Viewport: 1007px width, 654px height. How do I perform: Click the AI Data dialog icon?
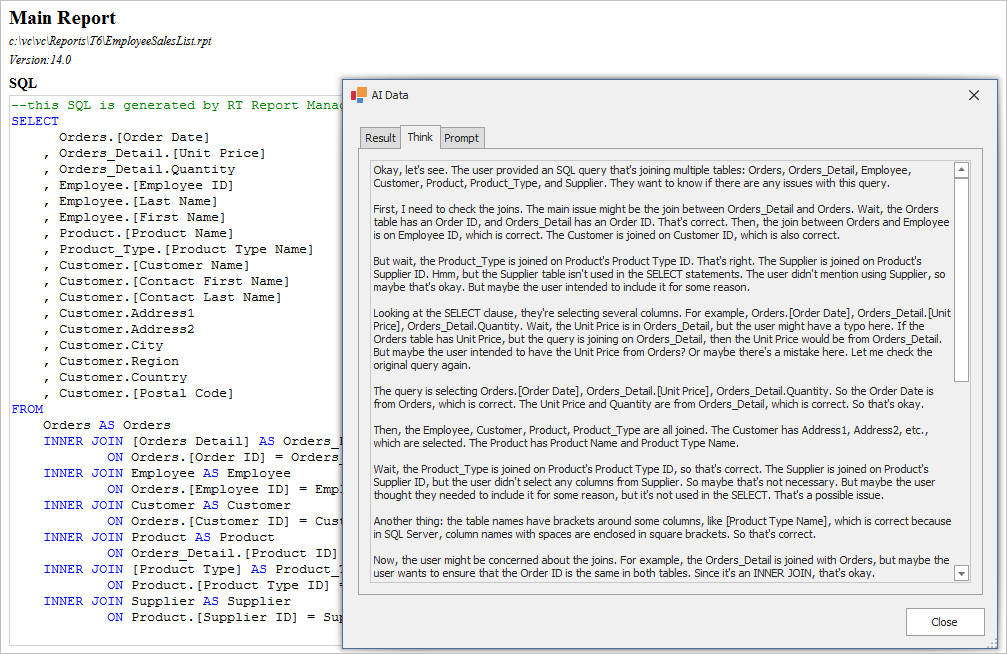pos(359,95)
